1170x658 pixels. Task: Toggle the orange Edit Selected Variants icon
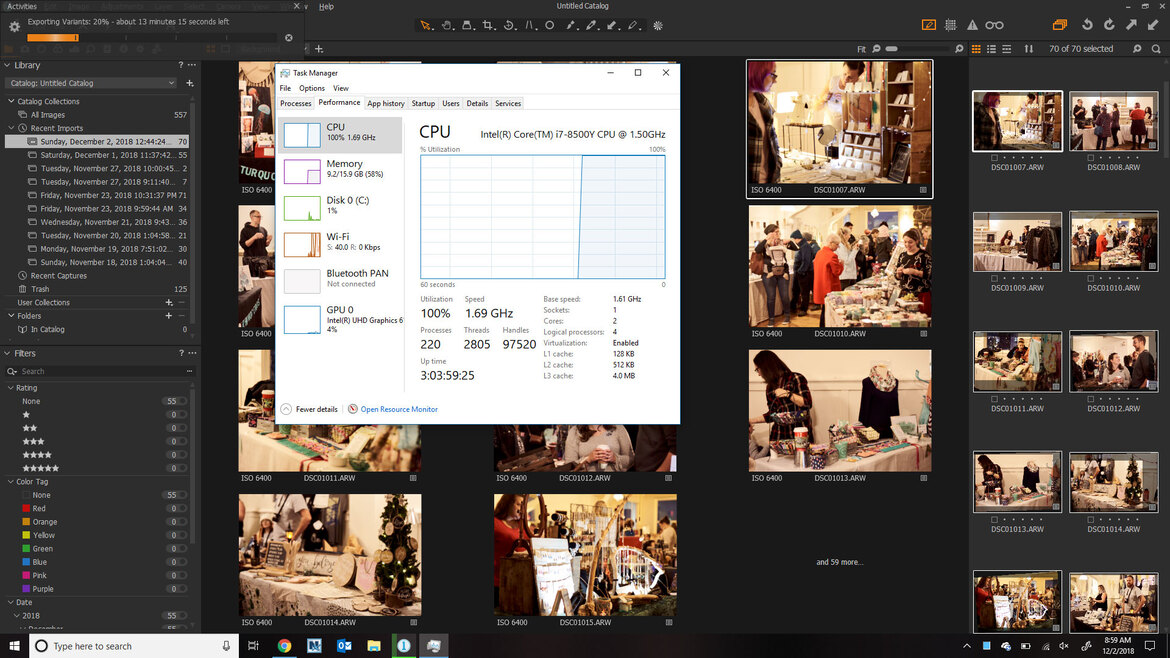click(x=929, y=25)
